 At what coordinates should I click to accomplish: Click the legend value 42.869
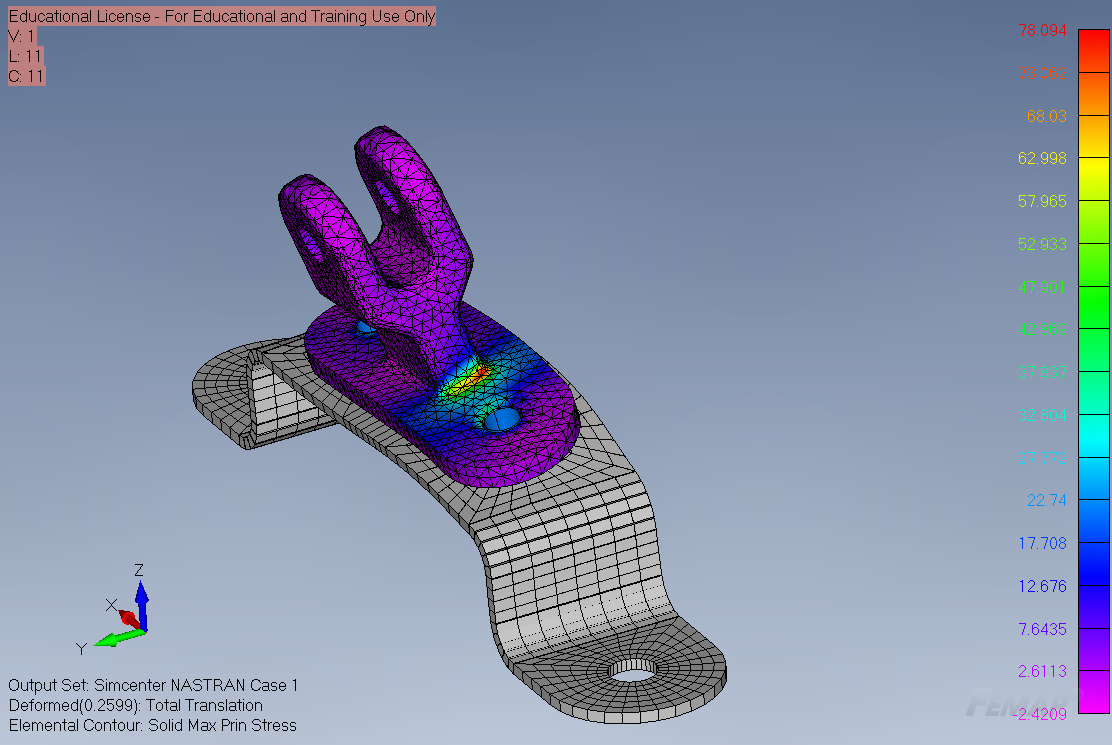point(1042,330)
